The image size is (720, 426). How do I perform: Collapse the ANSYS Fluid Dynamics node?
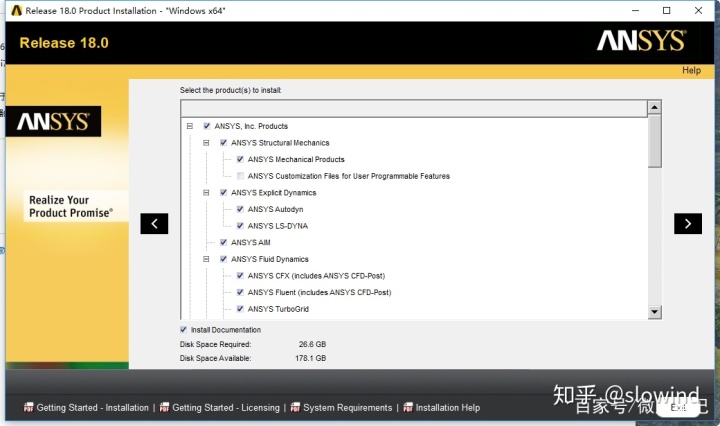[206, 259]
